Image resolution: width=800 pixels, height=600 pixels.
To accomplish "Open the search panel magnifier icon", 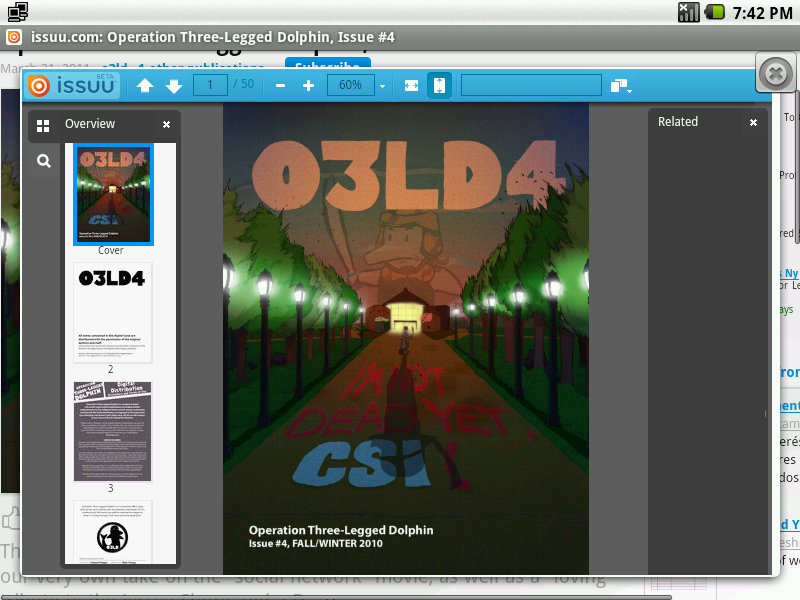I will [44, 161].
